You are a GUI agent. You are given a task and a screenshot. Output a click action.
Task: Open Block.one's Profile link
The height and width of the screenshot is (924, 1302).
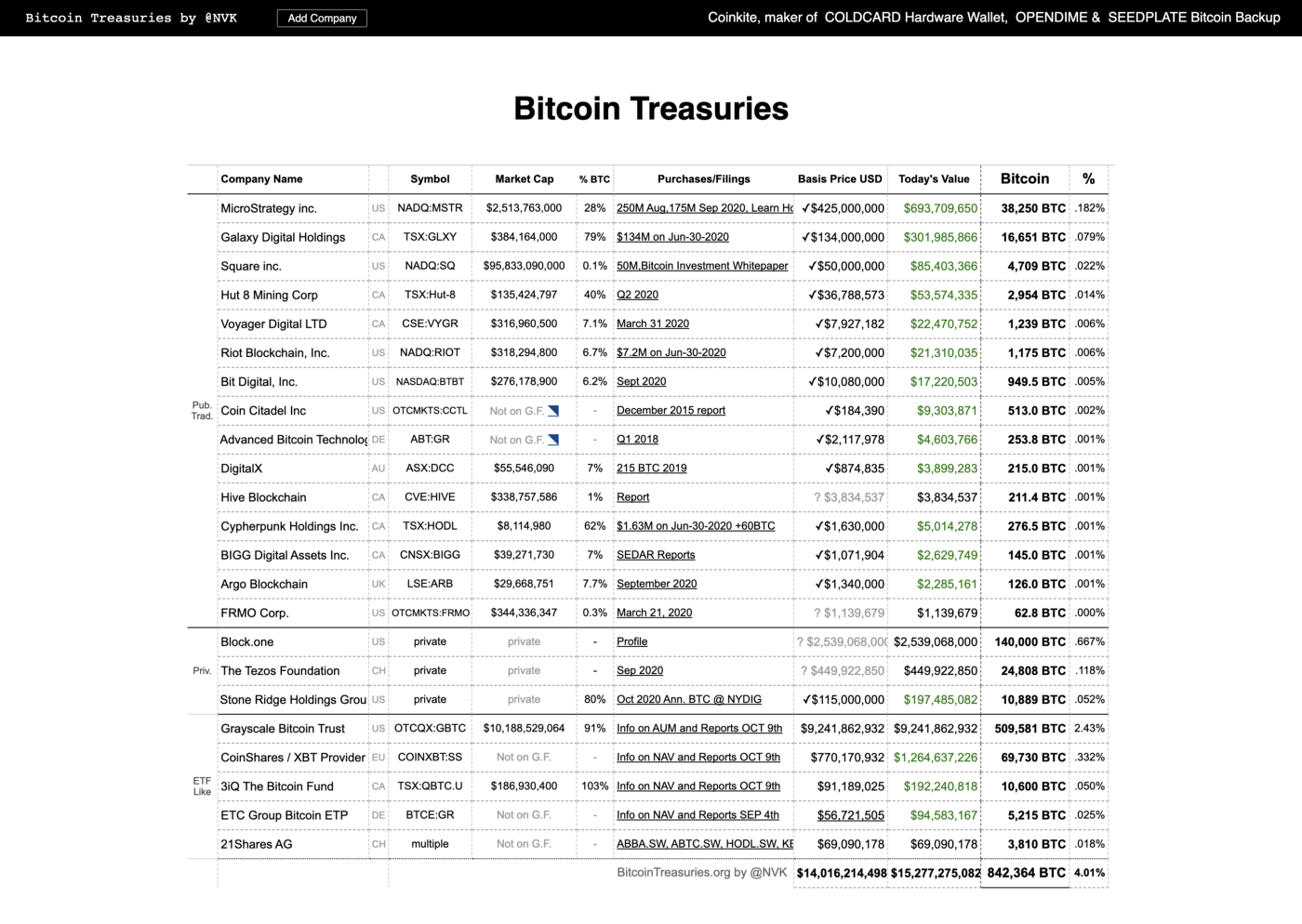632,641
